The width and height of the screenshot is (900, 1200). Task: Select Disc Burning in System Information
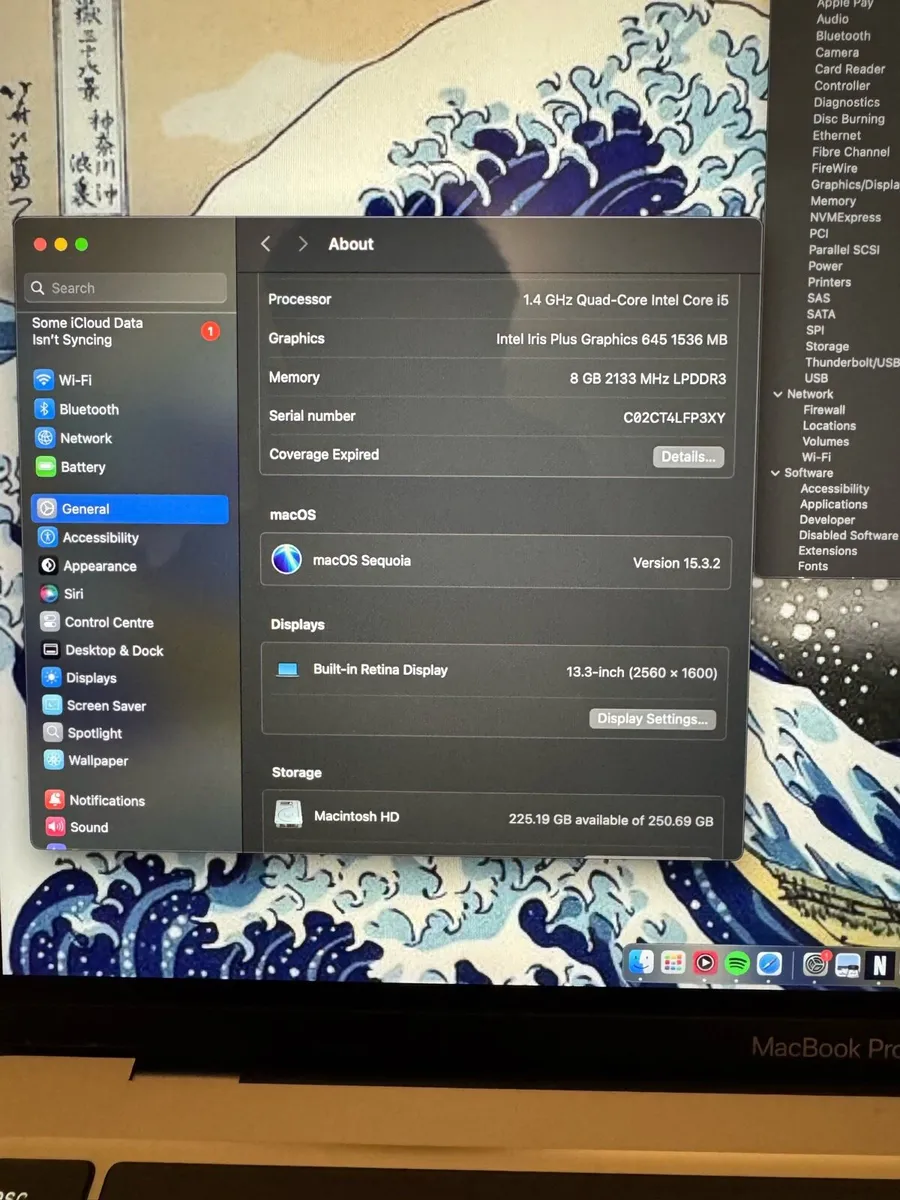[x=849, y=119]
